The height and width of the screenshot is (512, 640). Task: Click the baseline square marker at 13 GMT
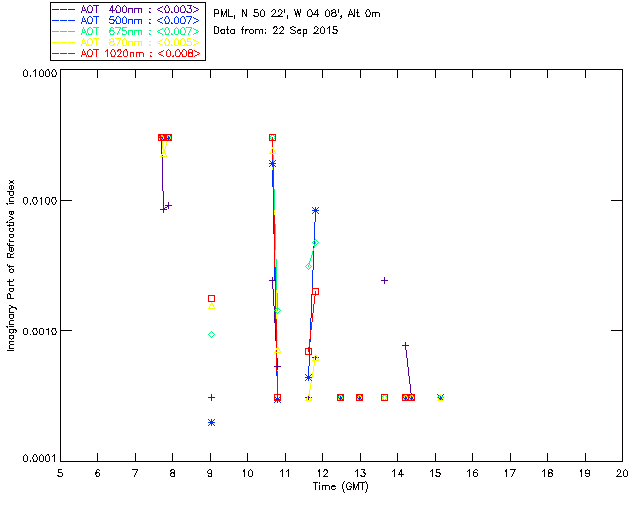pos(359,398)
